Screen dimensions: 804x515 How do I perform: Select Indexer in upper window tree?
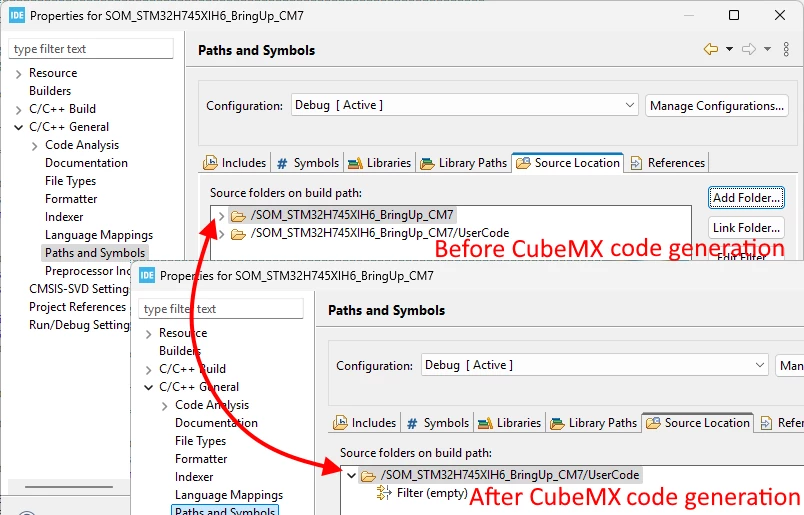point(64,216)
